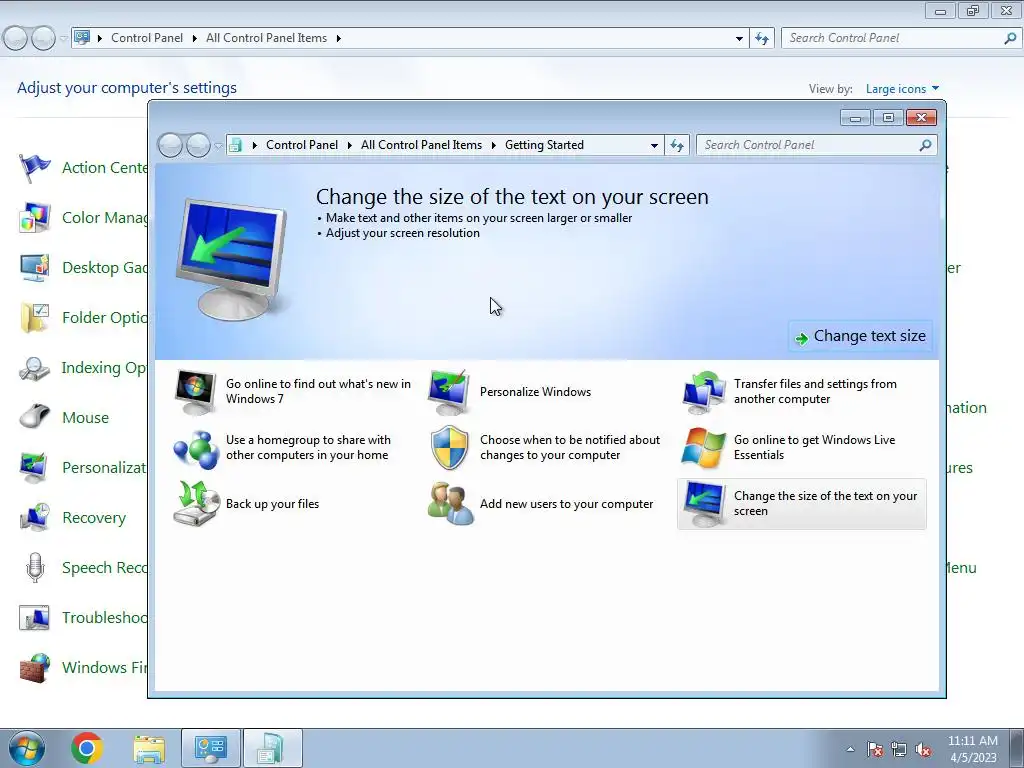Click the Add new users people icon

point(450,504)
